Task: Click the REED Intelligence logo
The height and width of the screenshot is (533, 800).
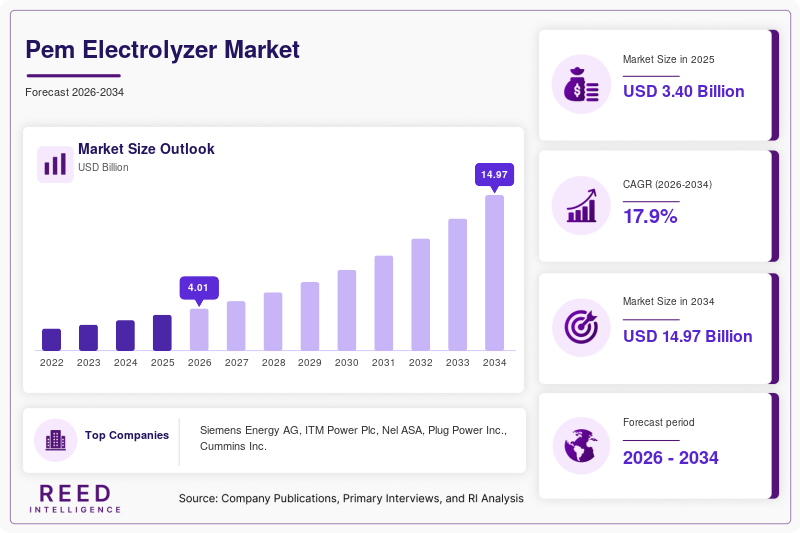Action: point(75,498)
